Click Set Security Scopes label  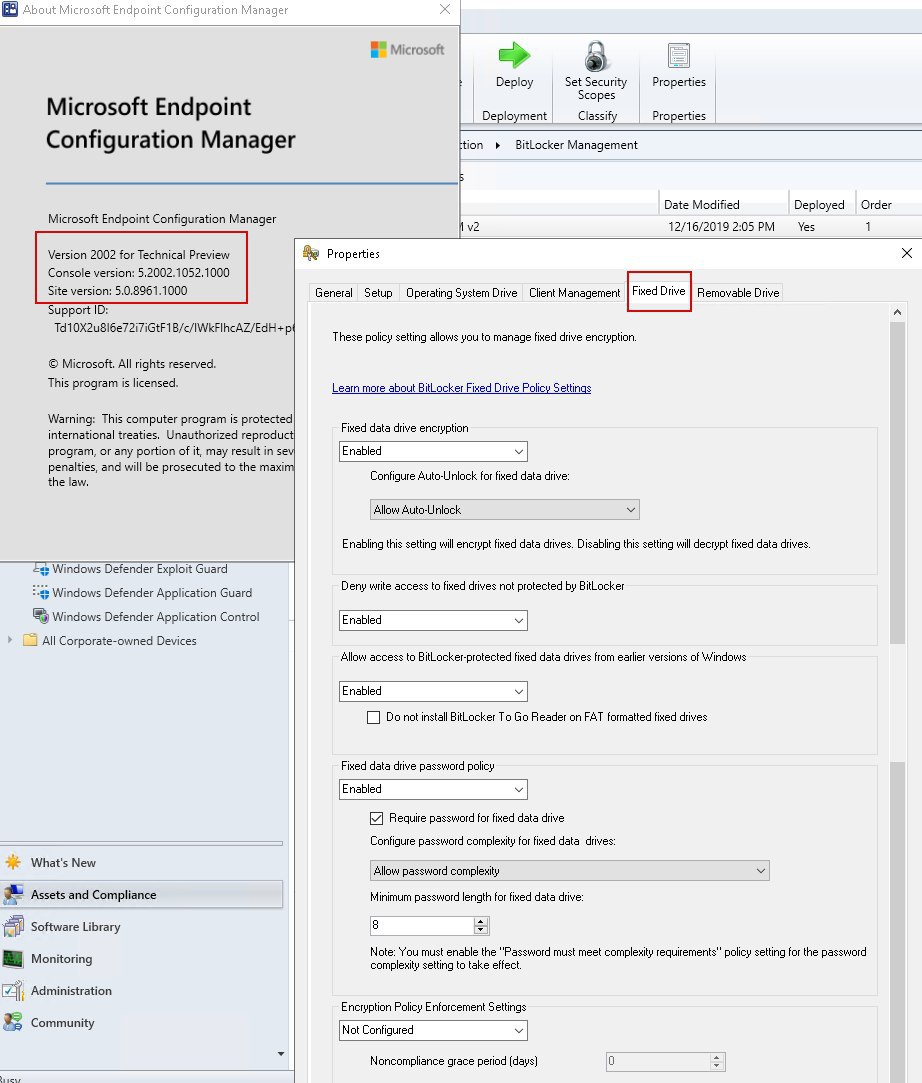pyautogui.click(x=595, y=88)
